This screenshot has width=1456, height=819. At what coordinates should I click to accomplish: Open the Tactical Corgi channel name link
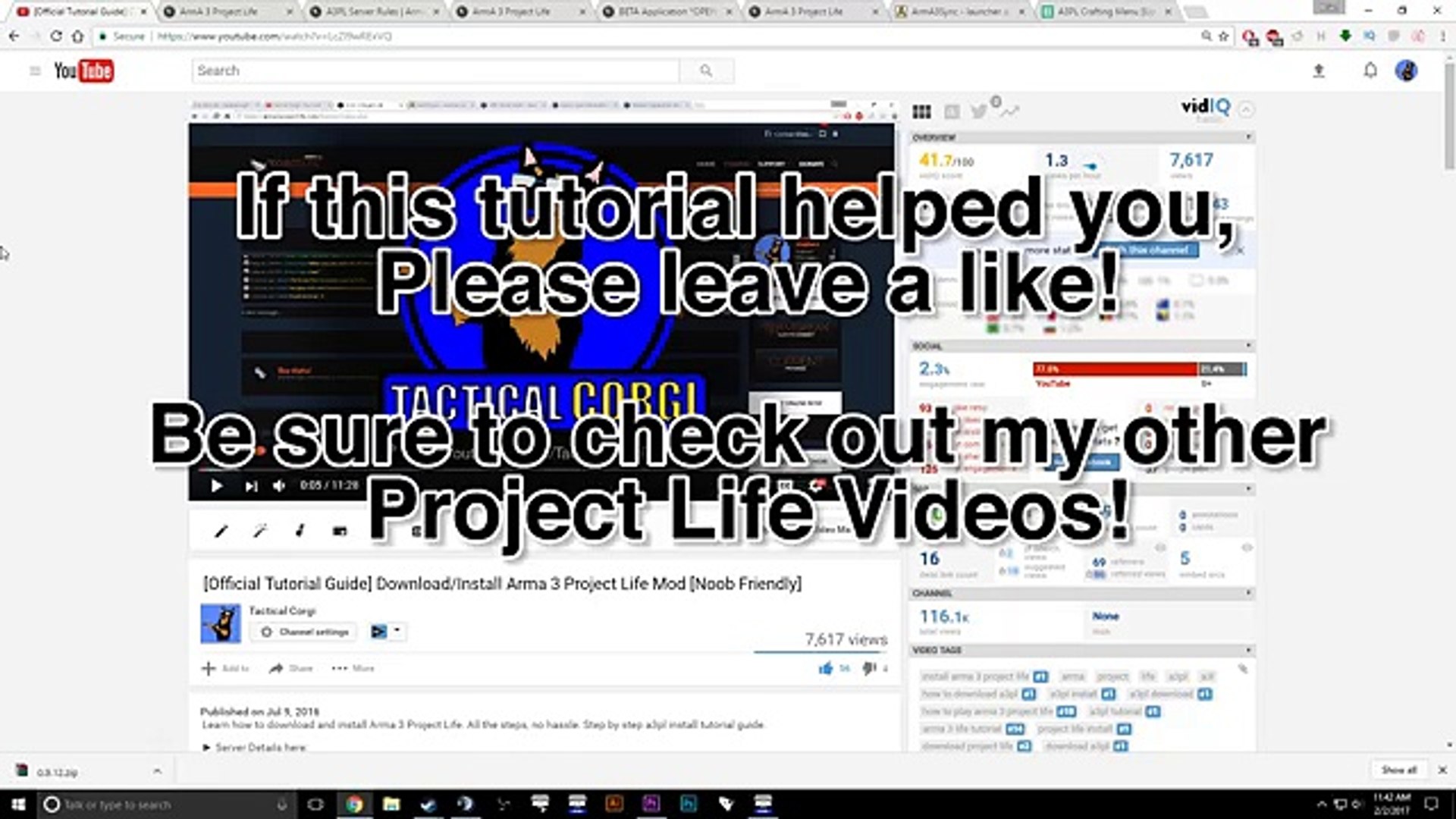click(282, 610)
